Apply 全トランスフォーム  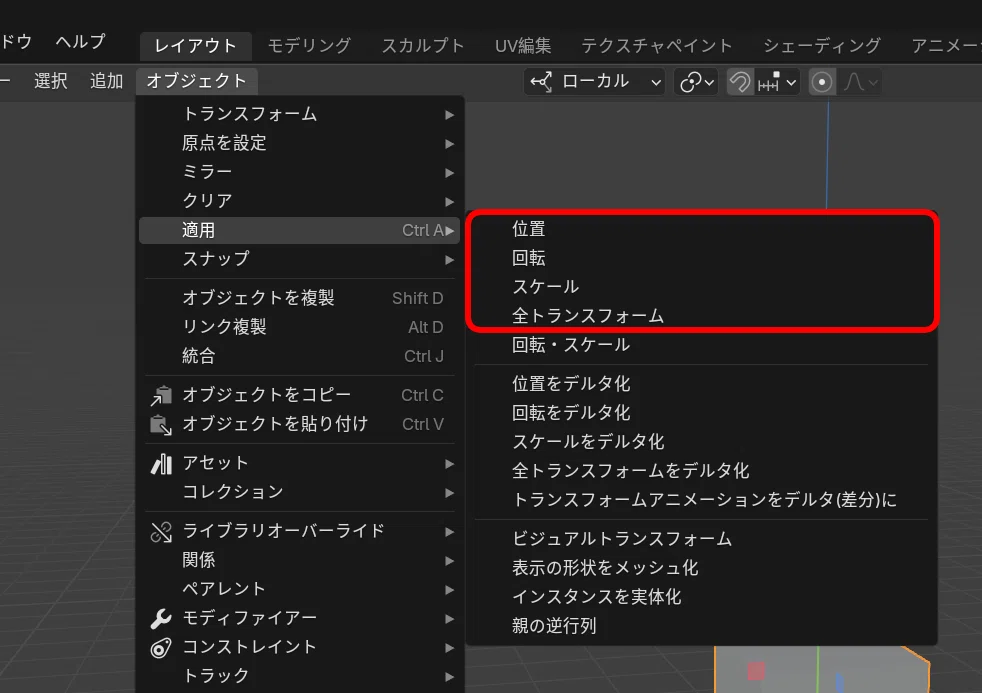[x=701, y=316]
